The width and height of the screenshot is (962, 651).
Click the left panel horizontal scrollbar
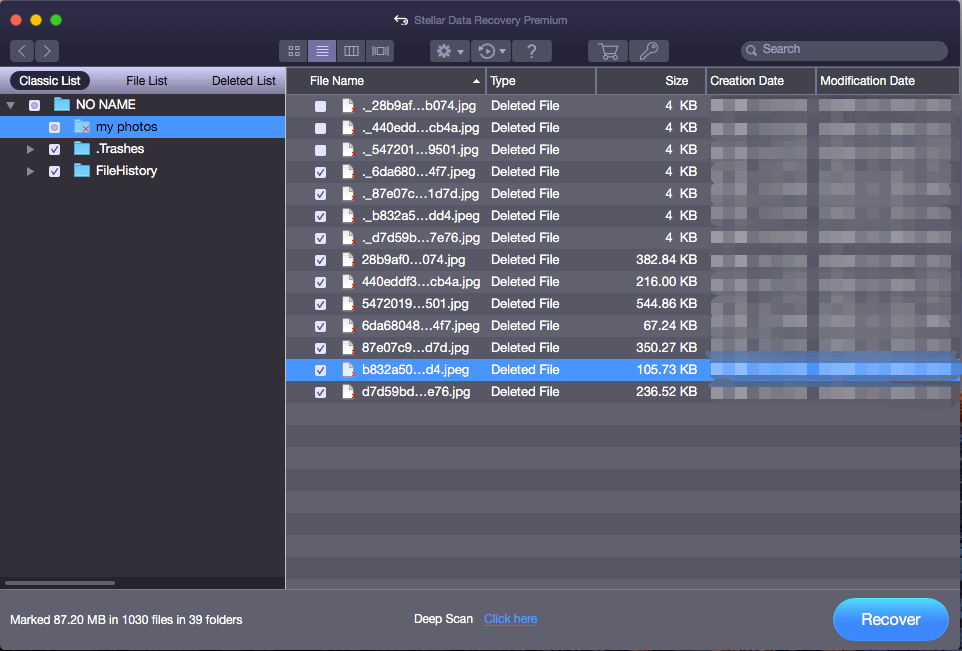point(60,583)
